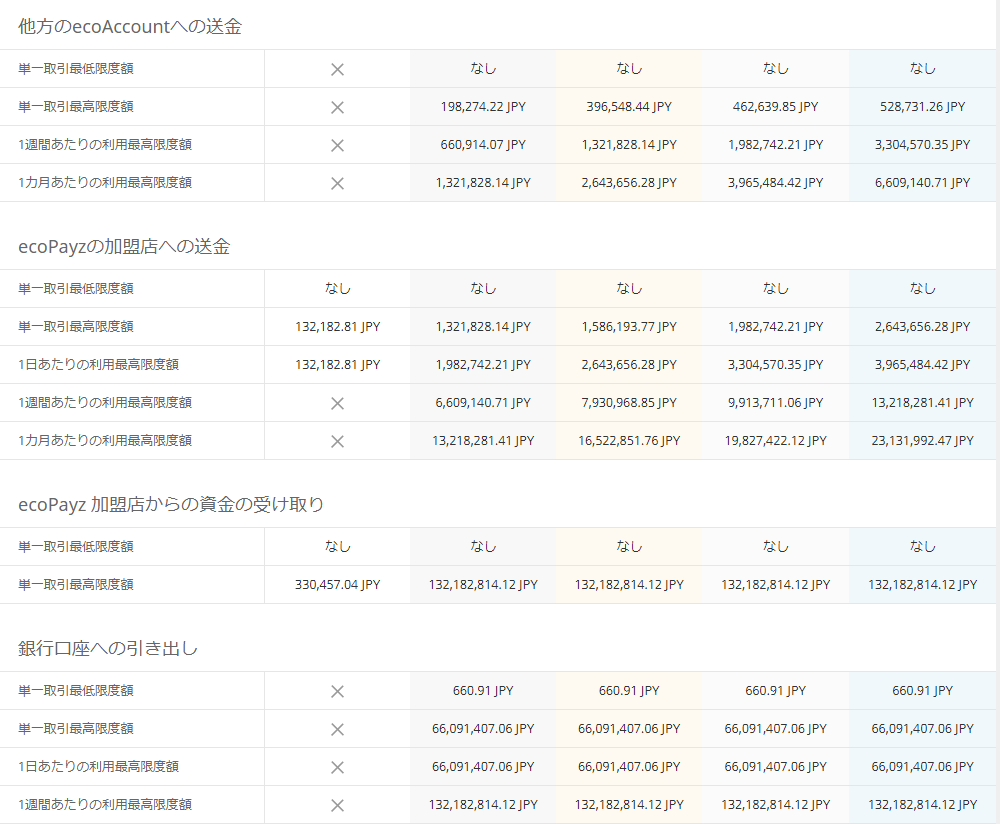1000x824 pixels.
Task: Click 6,609,140.71 JPY in 加盟店への送金 1週間あたり row
Action: (x=483, y=402)
